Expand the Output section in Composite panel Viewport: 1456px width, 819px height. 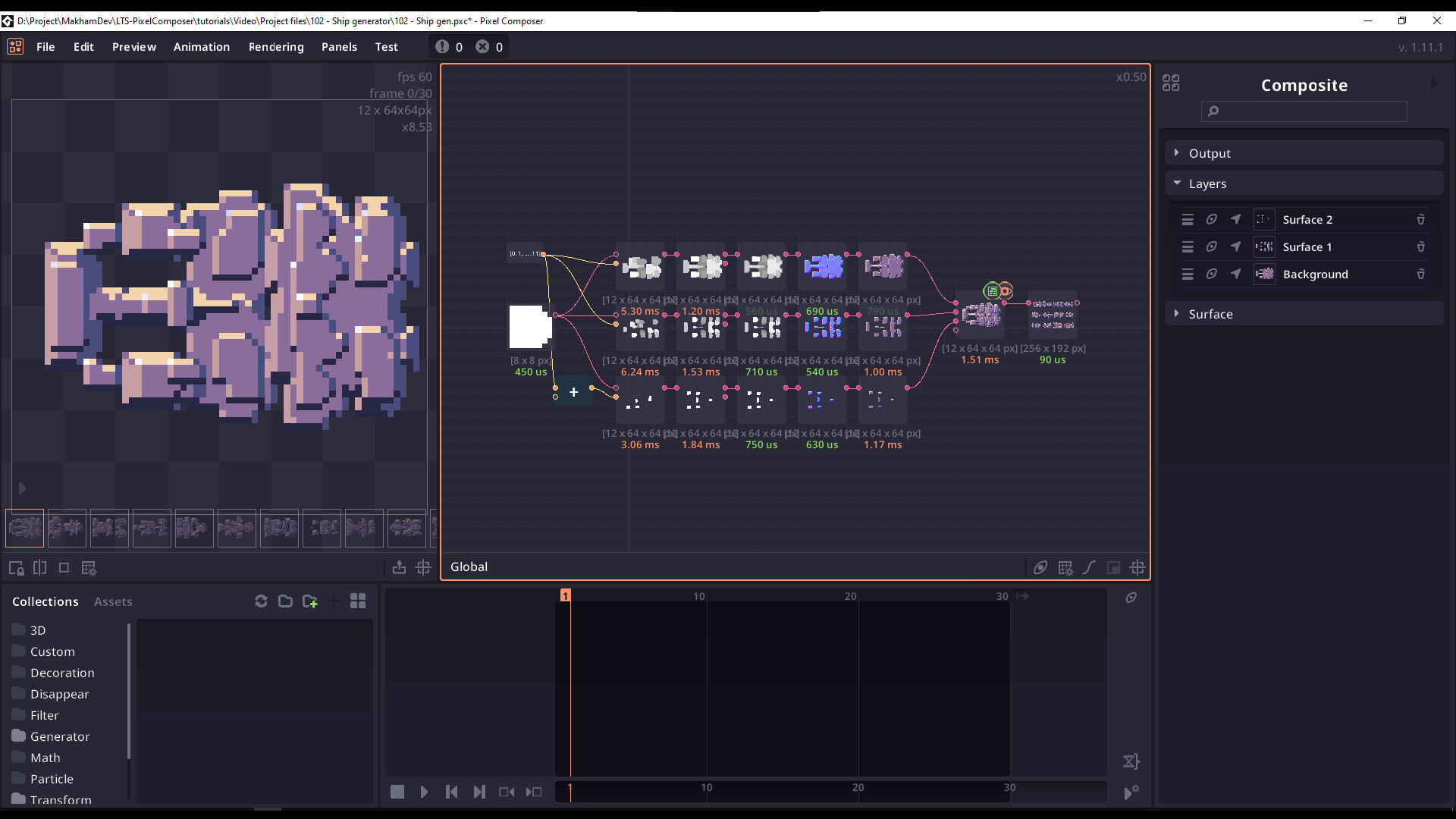[1177, 152]
